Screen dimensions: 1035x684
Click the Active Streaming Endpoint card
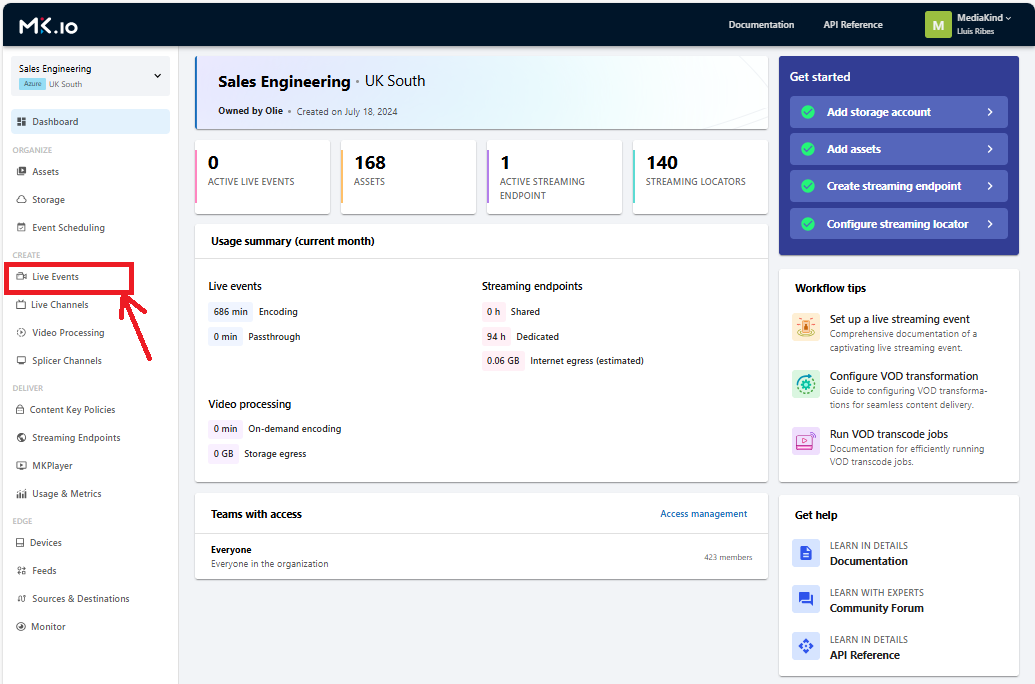pos(554,177)
